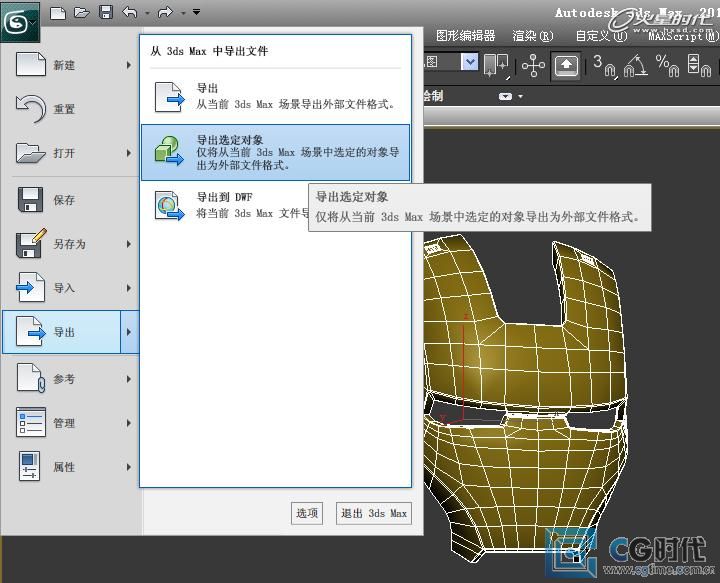Select 管理 (Manage) in the application menu
720x583 pixels.
[71, 423]
